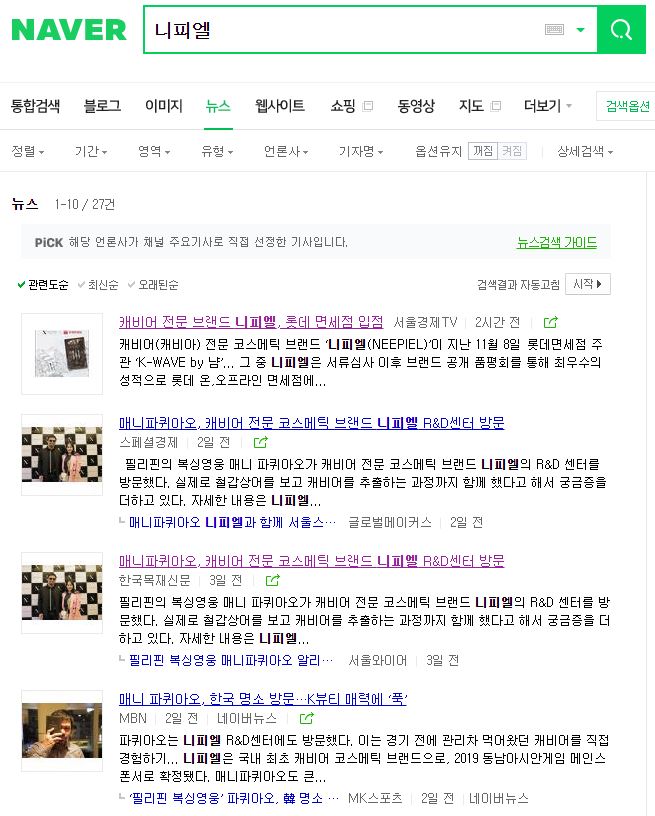Open the on-screen keyboard icon in search box
The image size is (655, 816).
tap(554, 30)
